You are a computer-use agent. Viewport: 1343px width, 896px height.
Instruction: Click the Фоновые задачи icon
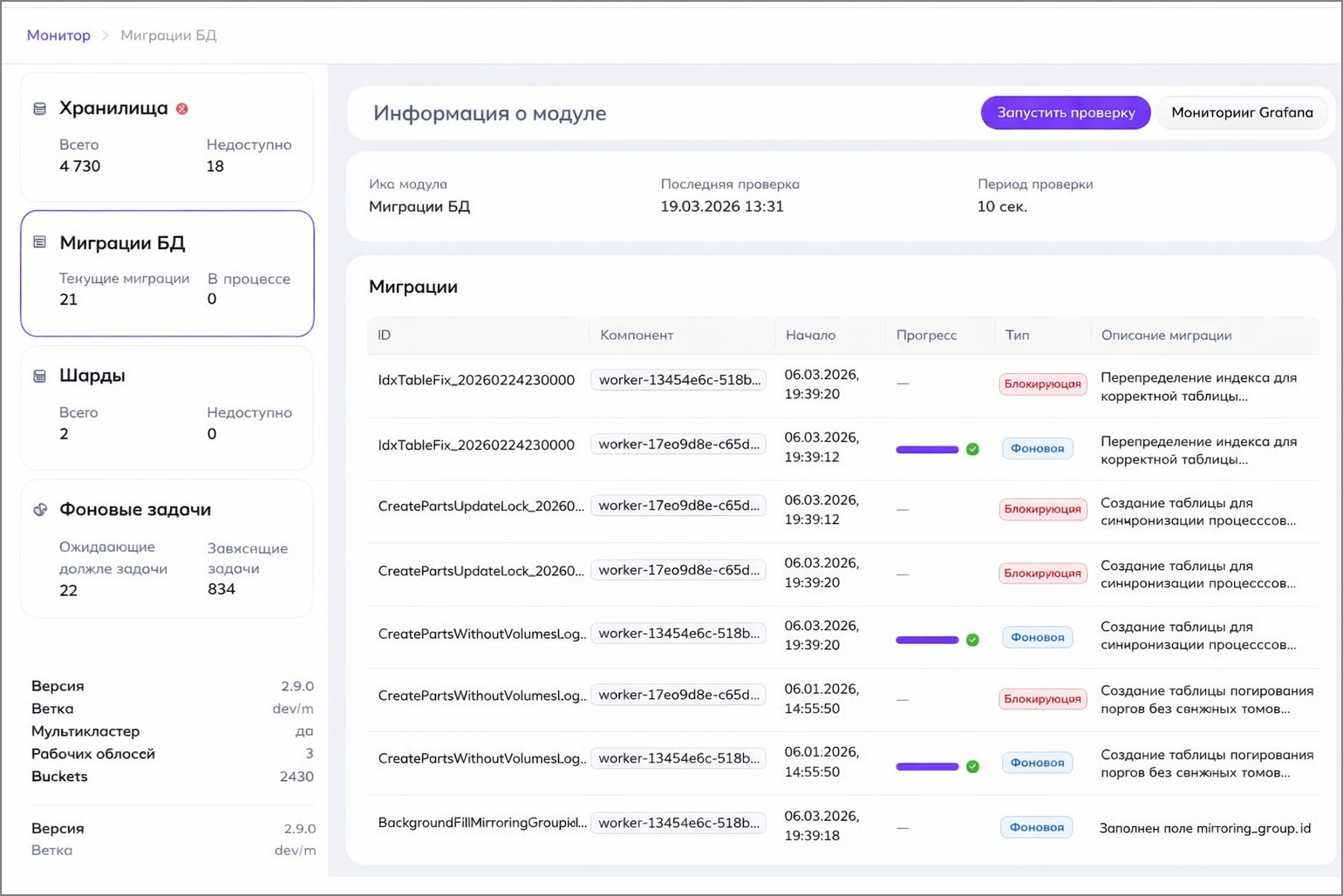pyautogui.click(x=40, y=510)
